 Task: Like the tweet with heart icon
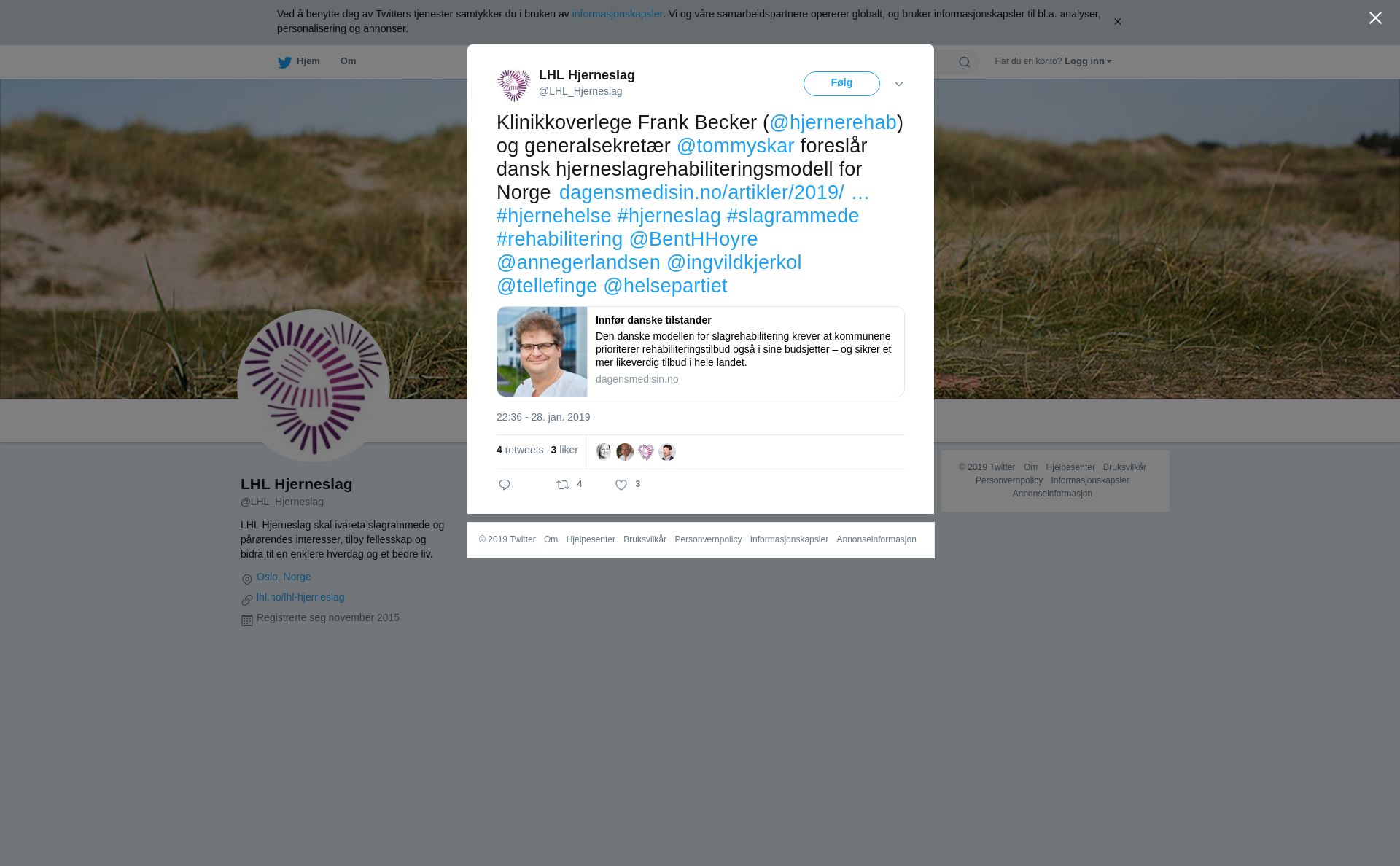click(x=621, y=485)
